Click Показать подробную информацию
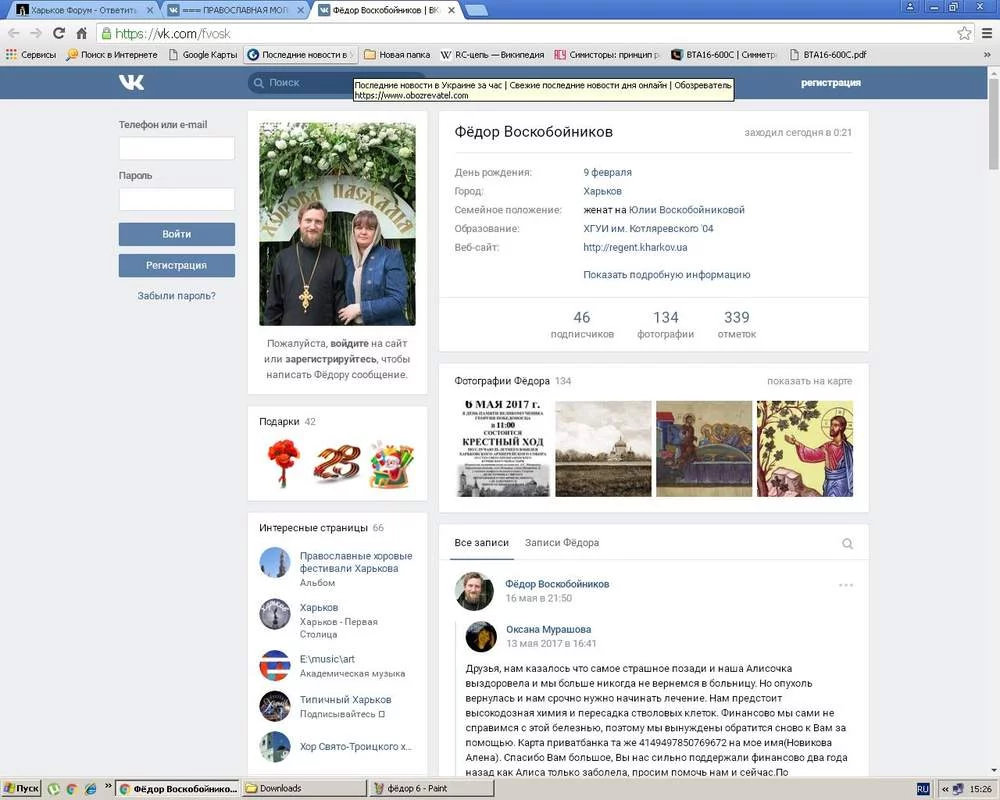Viewport: 1000px width, 800px height. click(x=666, y=275)
